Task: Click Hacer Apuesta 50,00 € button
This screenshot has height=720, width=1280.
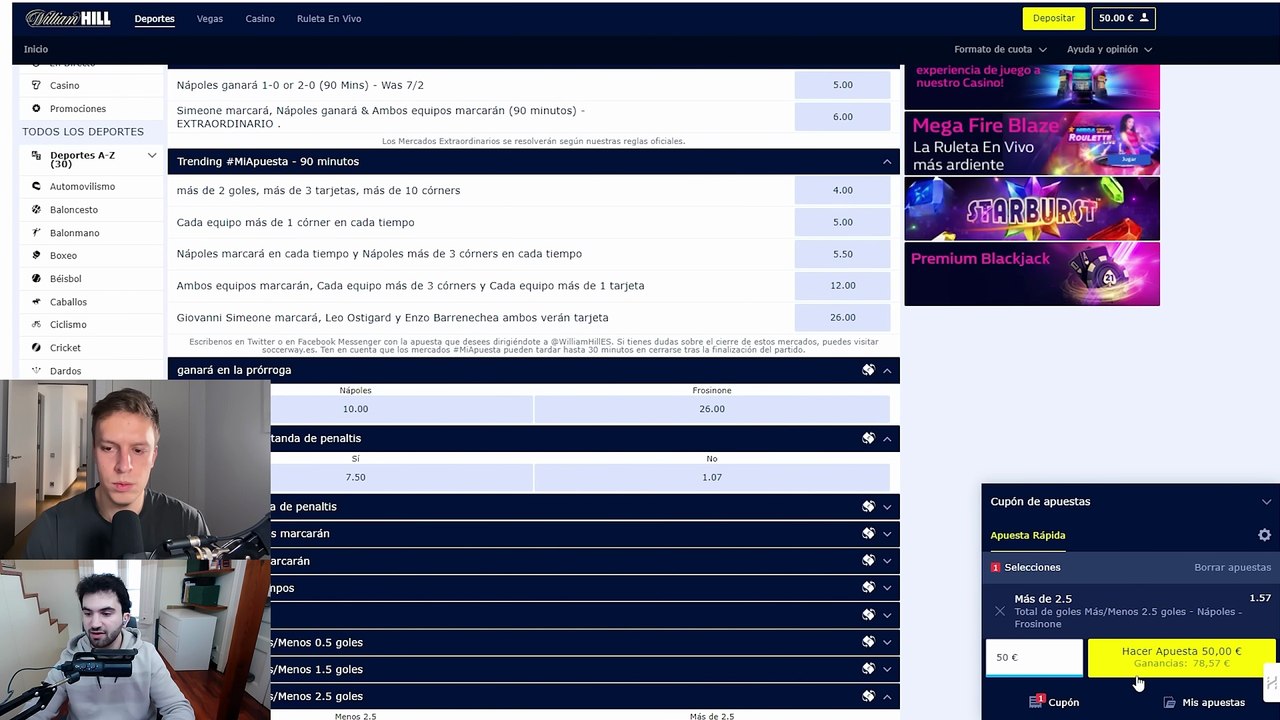Action: click(1181, 657)
